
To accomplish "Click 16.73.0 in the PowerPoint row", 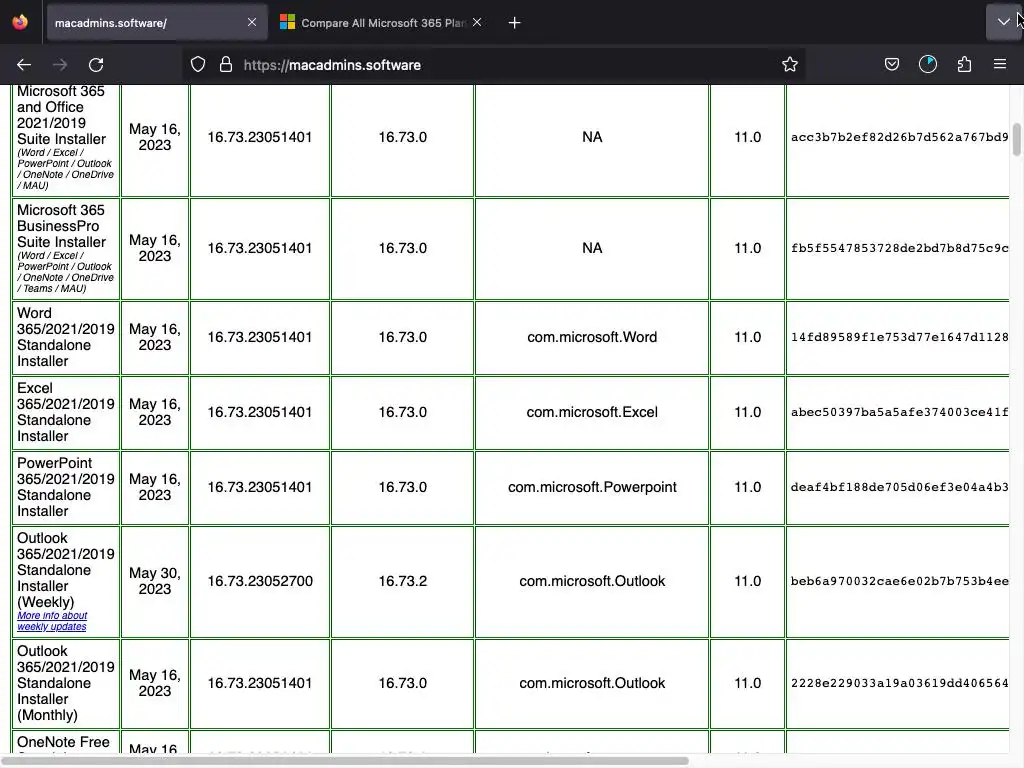I will click(x=402, y=487).
